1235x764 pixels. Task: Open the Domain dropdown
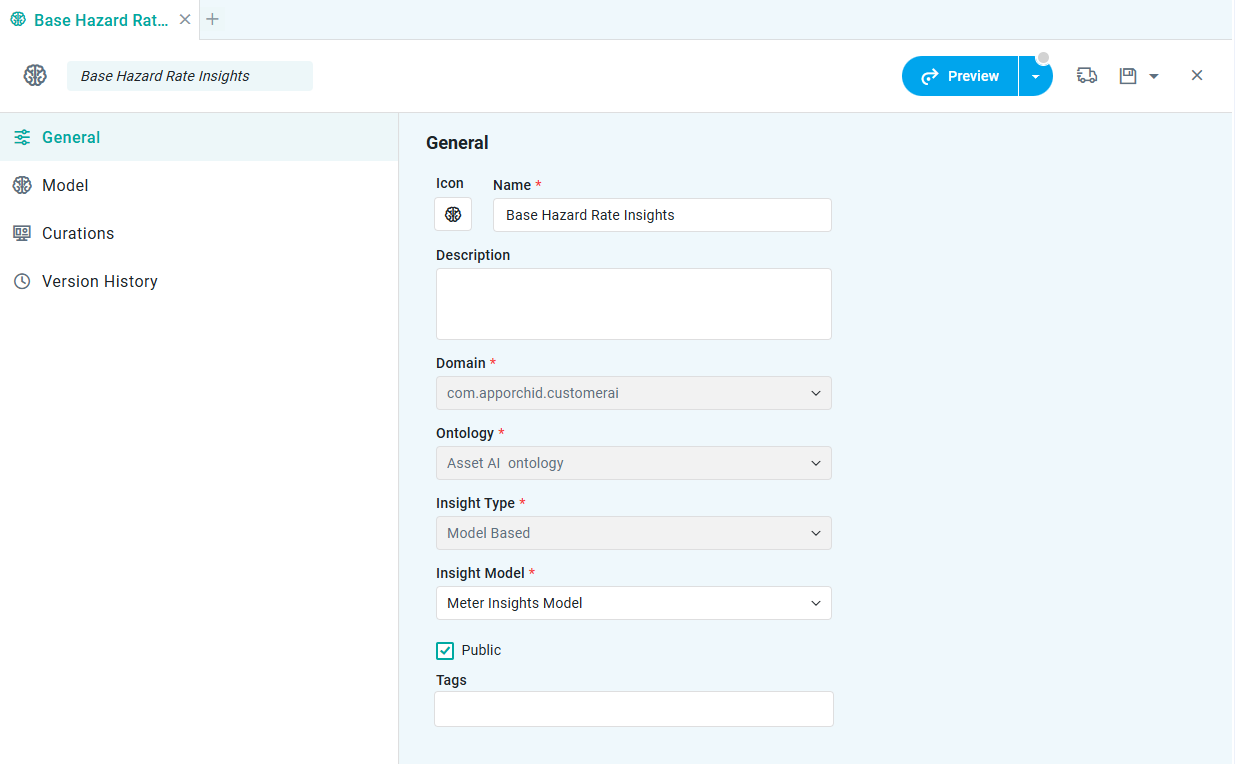click(633, 393)
